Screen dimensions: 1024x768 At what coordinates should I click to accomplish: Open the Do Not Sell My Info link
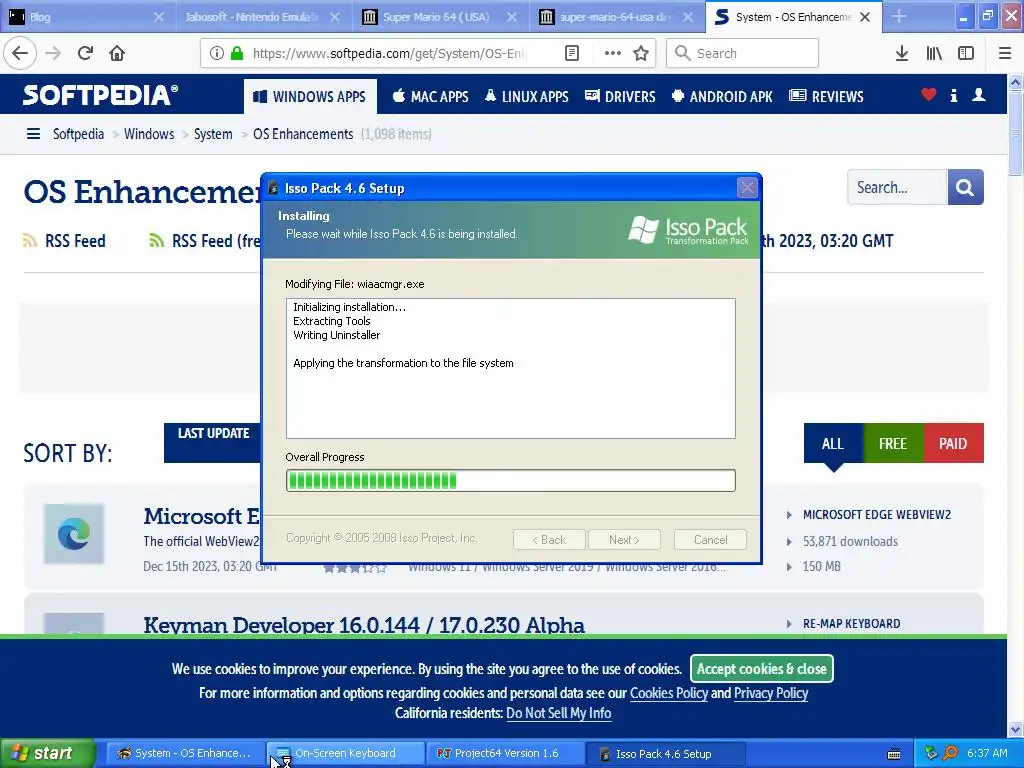click(x=559, y=713)
